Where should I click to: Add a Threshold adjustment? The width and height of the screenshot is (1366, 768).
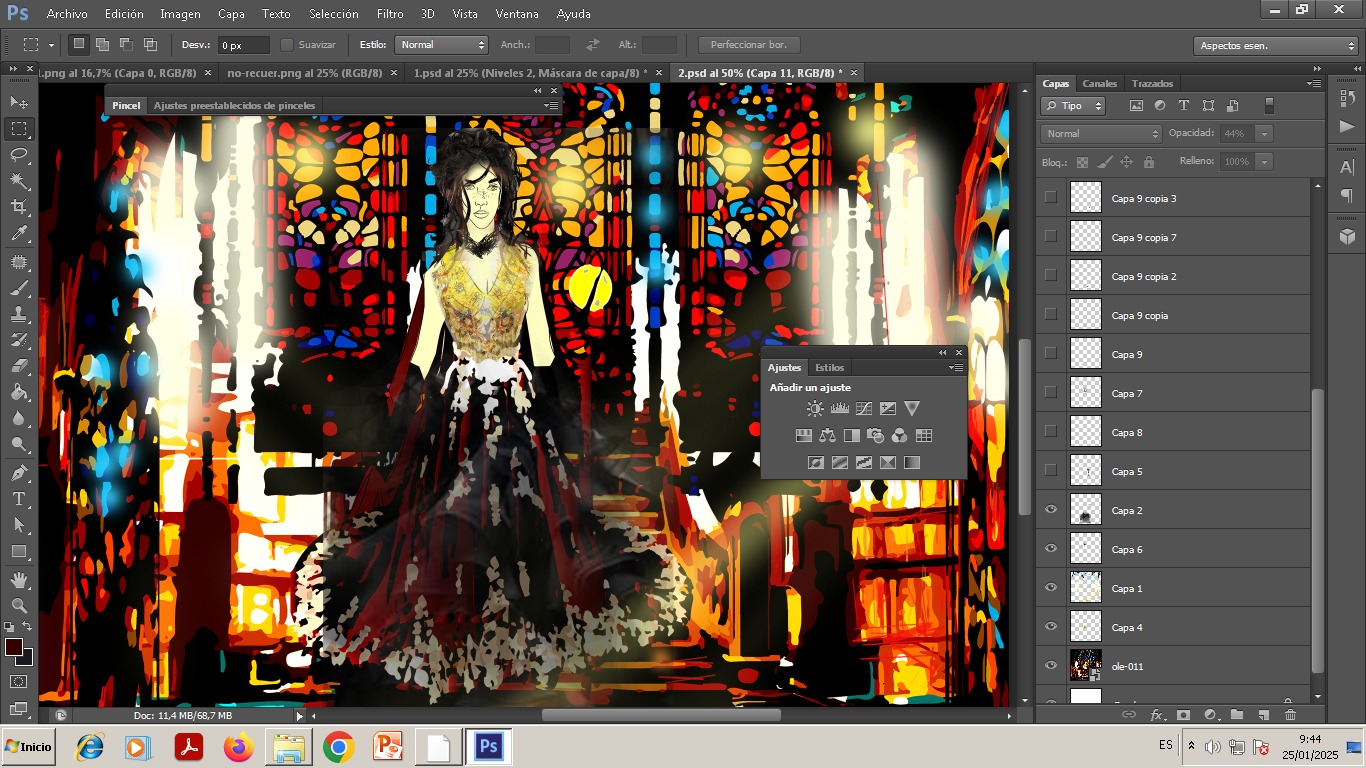[x=863, y=462]
